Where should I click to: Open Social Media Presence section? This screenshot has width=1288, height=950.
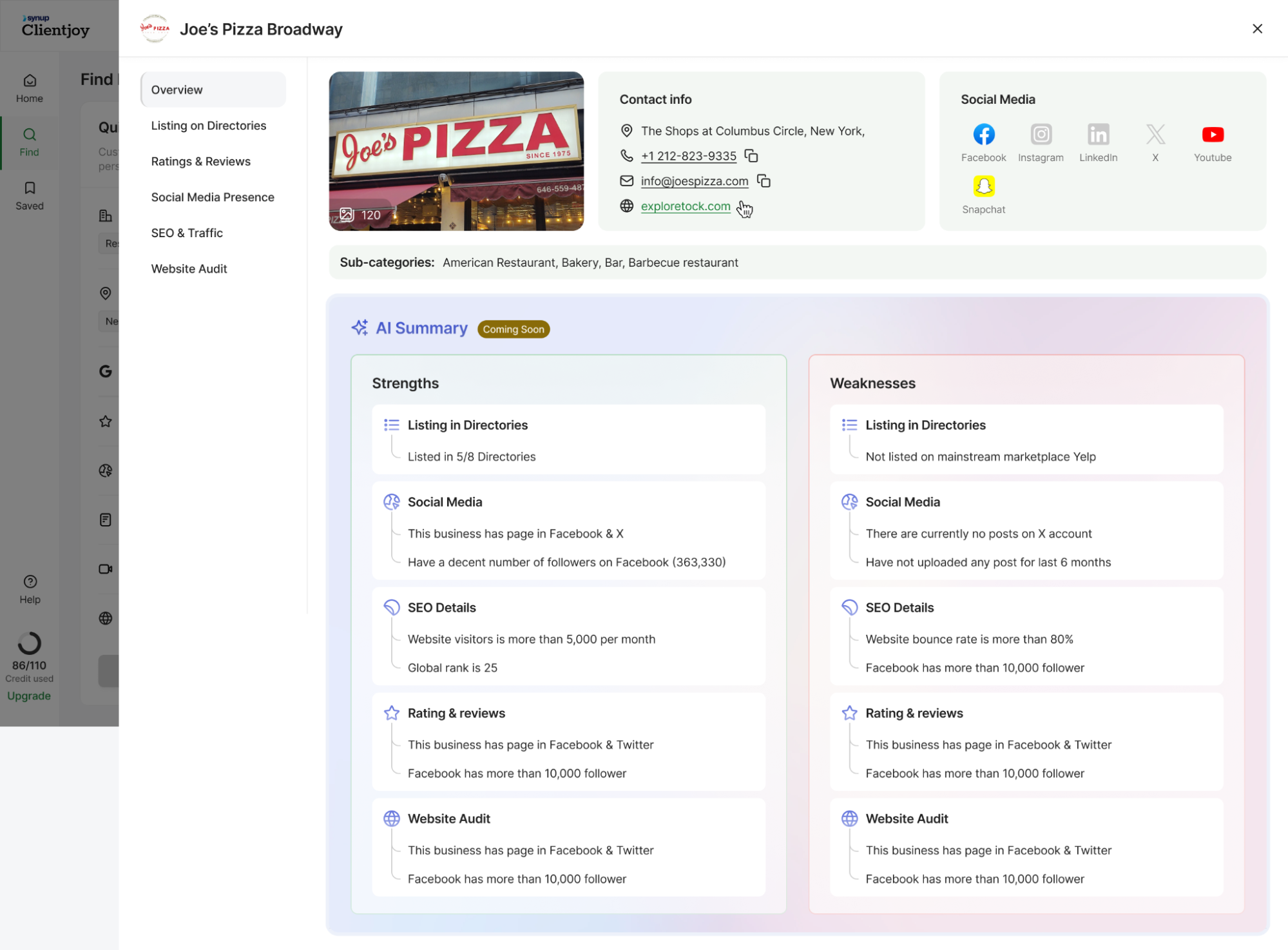(213, 197)
